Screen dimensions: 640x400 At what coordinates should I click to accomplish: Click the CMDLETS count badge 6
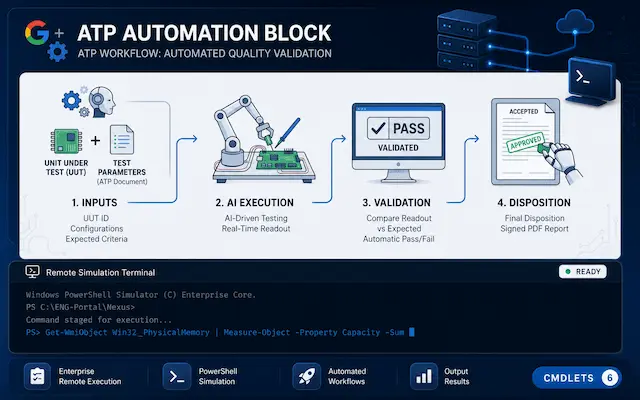click(610, 378)
